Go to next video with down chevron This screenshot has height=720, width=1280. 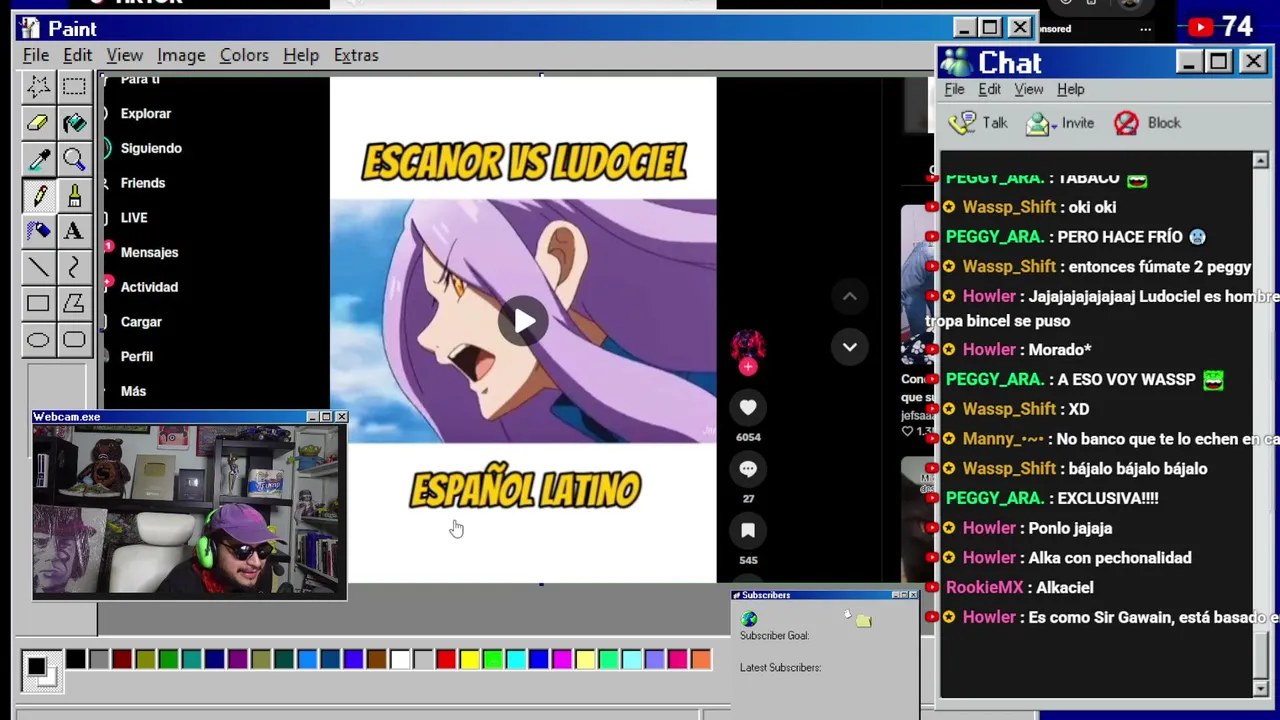tap(849, 347)
